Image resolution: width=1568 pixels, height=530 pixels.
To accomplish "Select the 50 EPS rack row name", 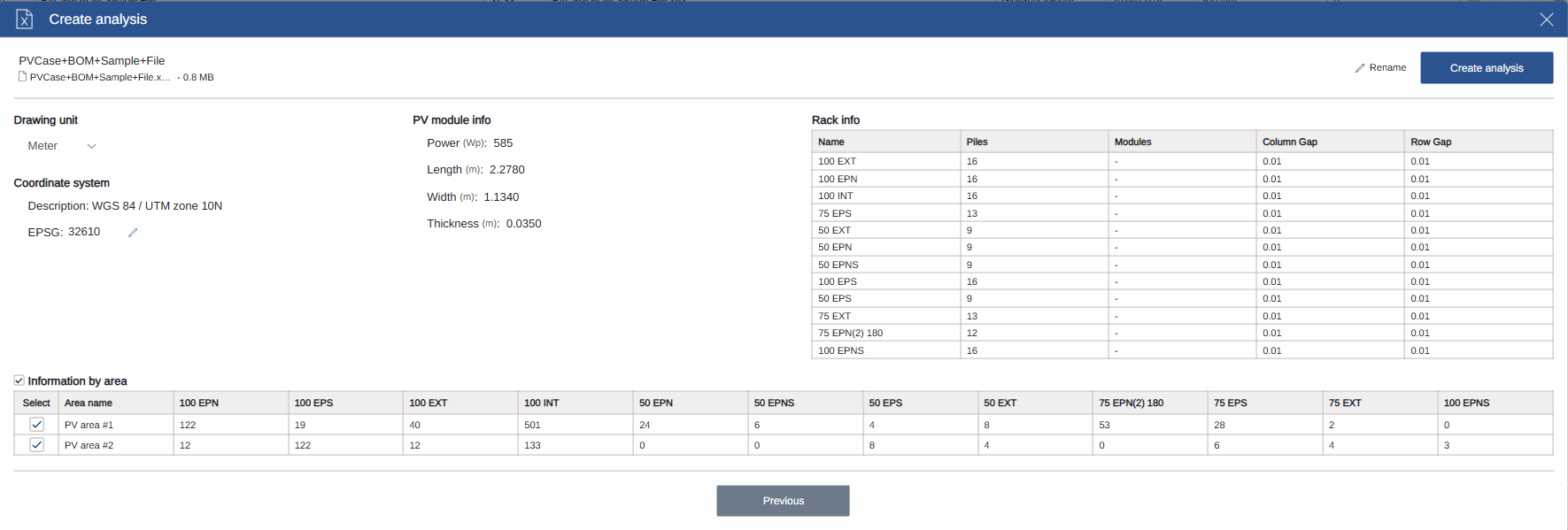I will [x=835, y=298].
